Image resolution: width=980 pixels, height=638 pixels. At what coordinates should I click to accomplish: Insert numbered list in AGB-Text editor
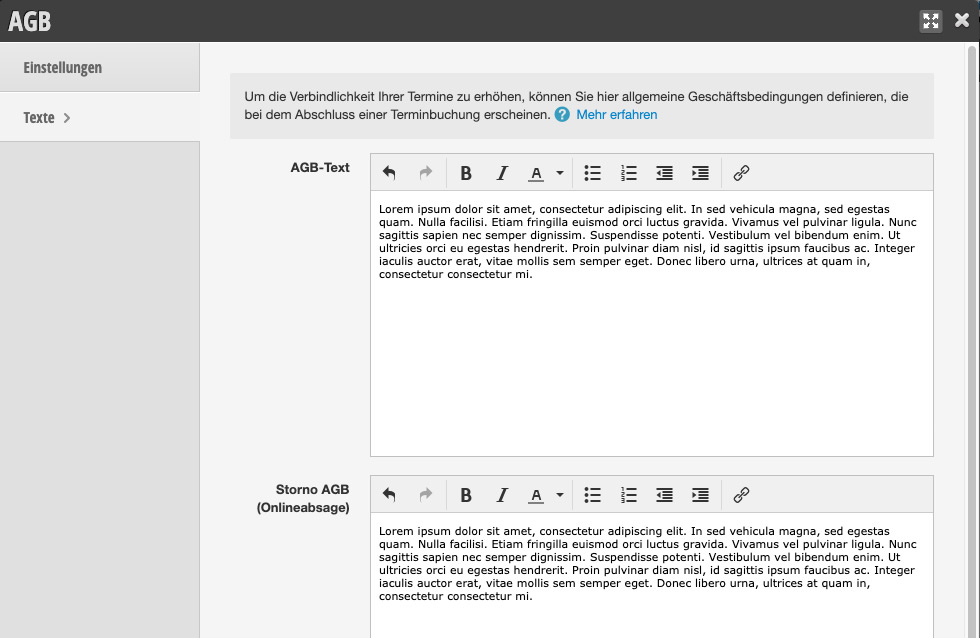[629, 173]
